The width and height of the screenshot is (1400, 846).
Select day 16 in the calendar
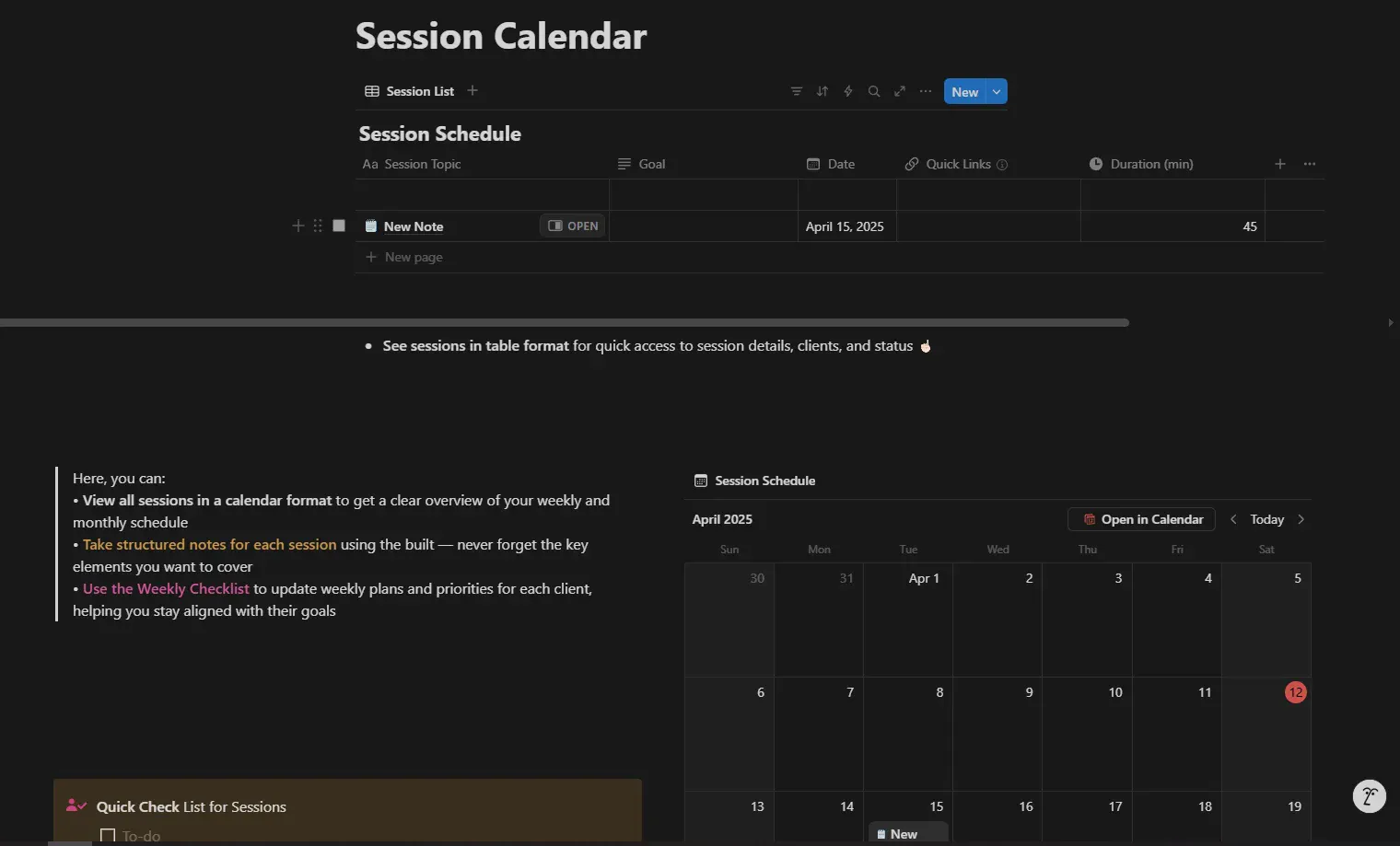pos(997,817)
